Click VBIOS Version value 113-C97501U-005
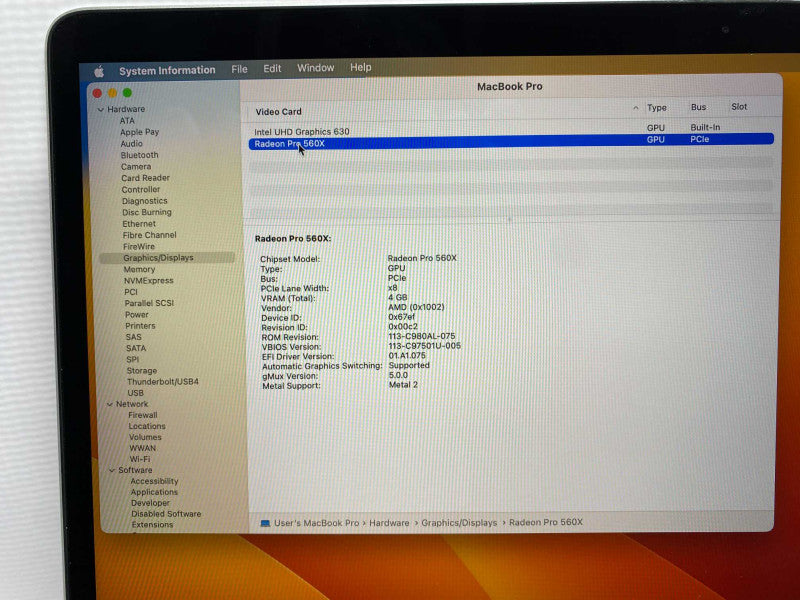Viewport: 800px width, 600px height. pyautogui.click(x=424, y=346)
